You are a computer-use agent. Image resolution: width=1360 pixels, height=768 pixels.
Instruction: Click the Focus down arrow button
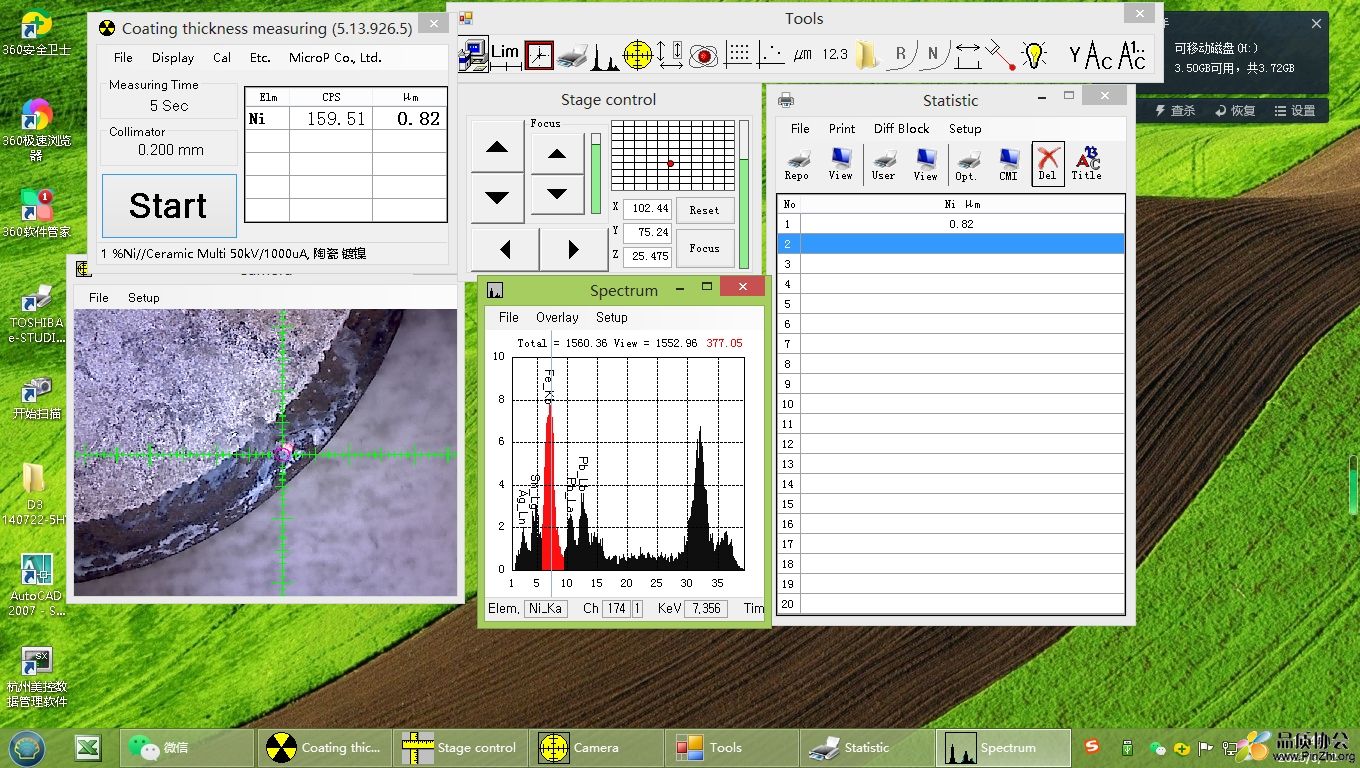tap(557, 194)
